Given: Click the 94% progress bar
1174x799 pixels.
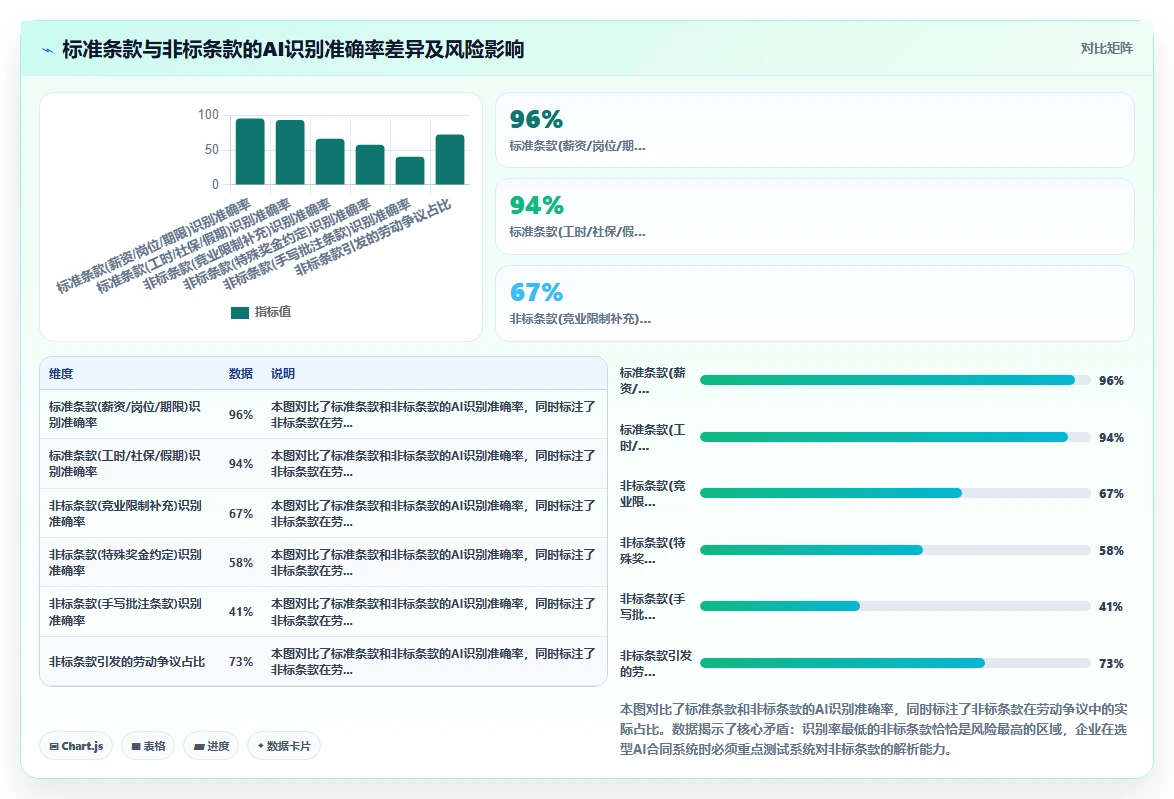Looking at the screenshot, I should 895,437.
